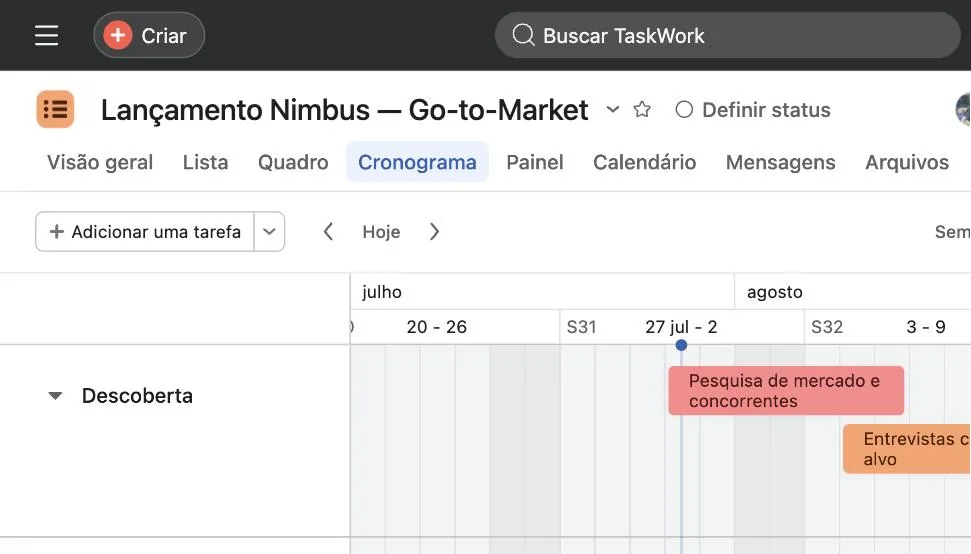Collapse the Descoberta section

point(55,396)
